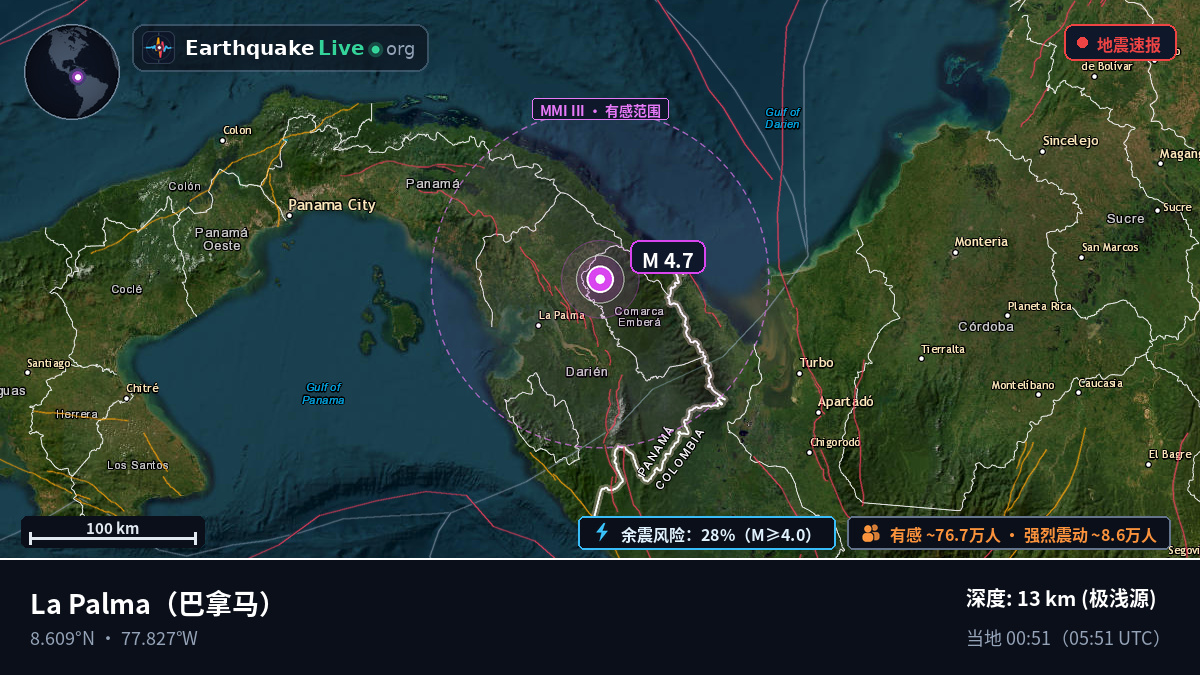The height and width of the screenshot is (675, 1200).
Task: Click the Earthquake Live compass logo icon
Action: [158, 48]
